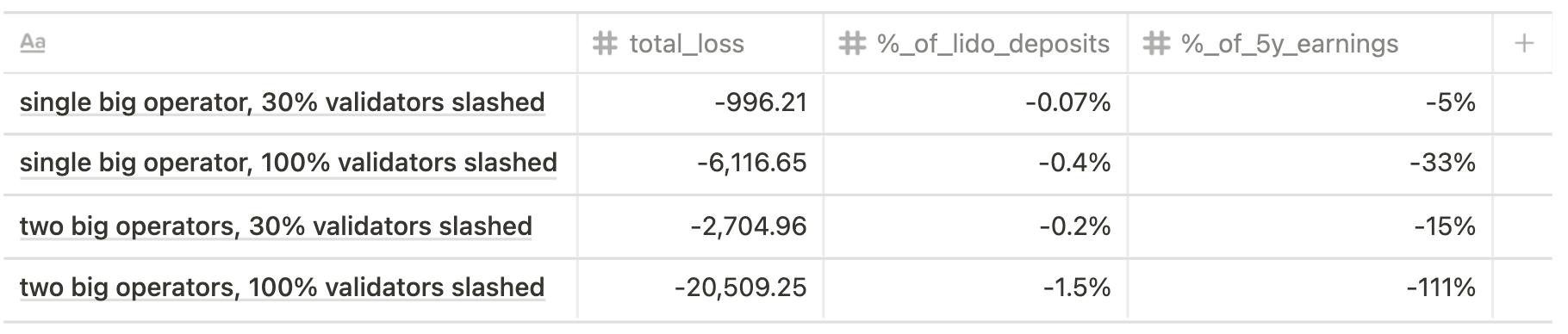
Task: Select the -33% 5y earnings cell
Action: click(x=1310, y=164)
